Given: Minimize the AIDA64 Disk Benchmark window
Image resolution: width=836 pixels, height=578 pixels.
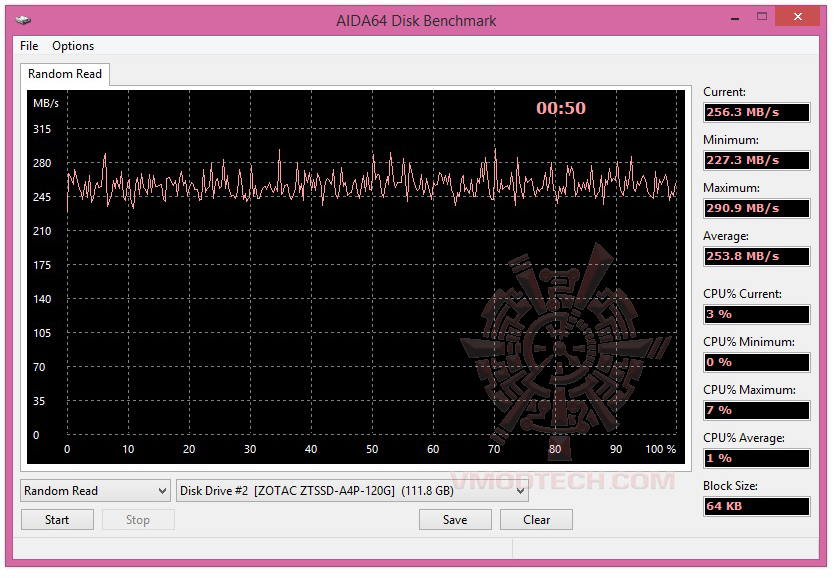Looking at the screenshot, I should pos(735,18).
